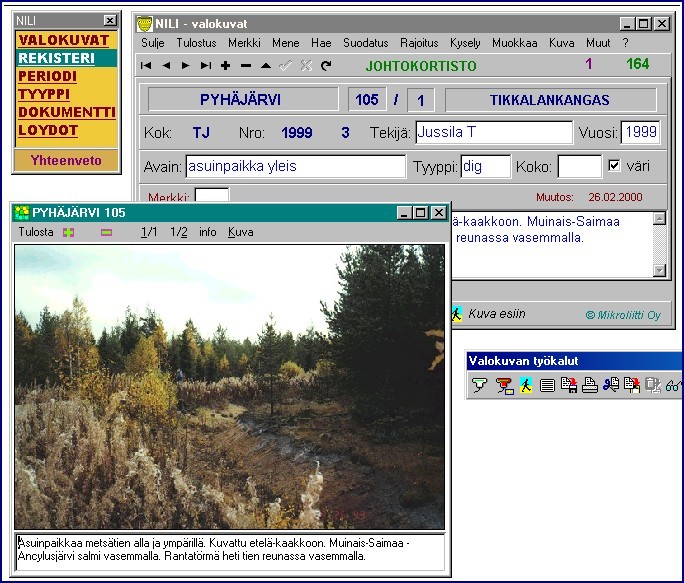This screenshot has width=684, height=583.
Task: Select REKISTERI in the NILI panel
Action: click(x=56, y=58)
